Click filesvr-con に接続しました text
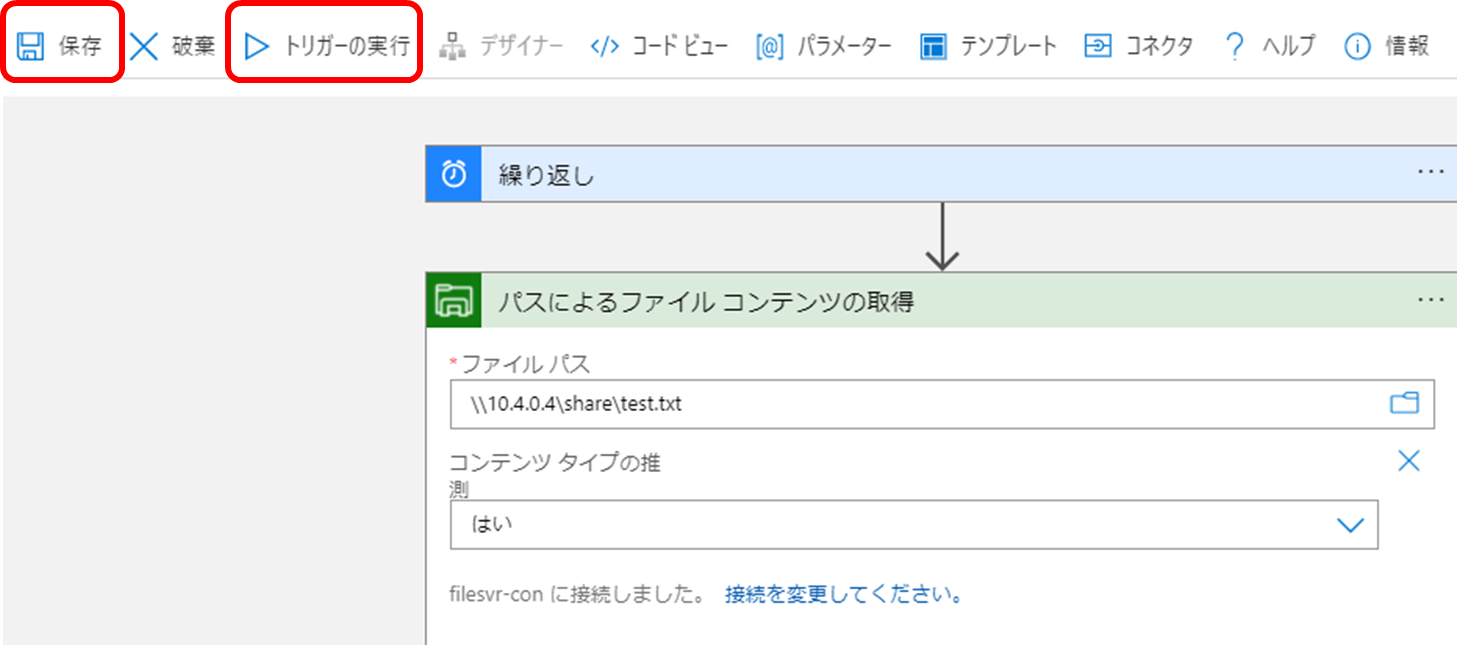1457x645 pixels. pyautogui.click(x=580, y=594)
